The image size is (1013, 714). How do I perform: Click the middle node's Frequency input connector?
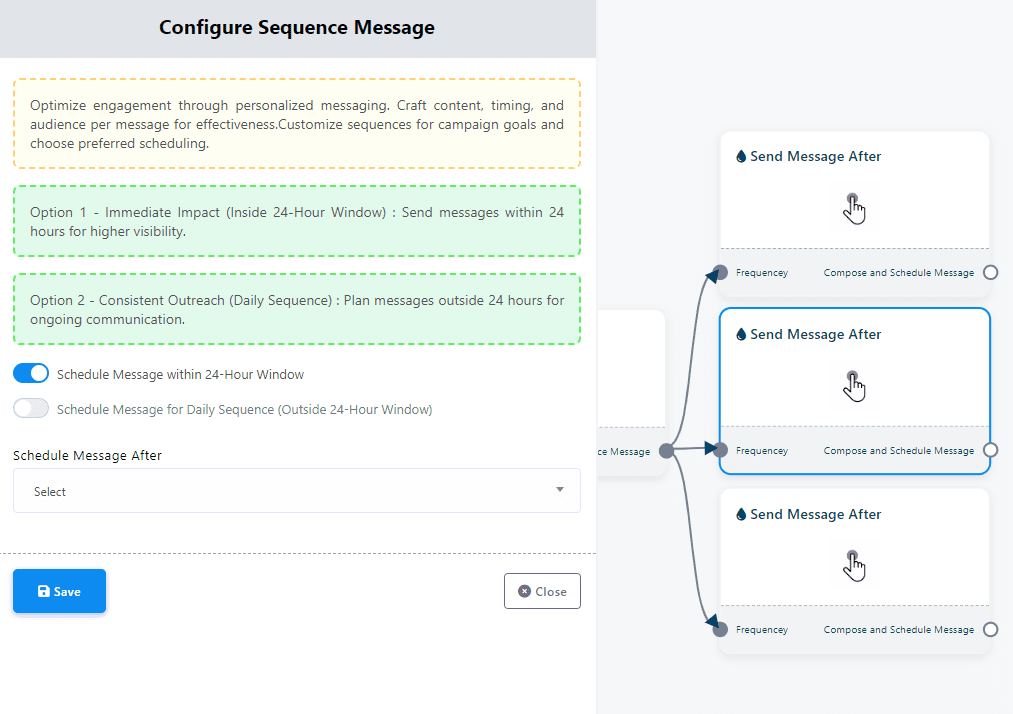(720, 450)
